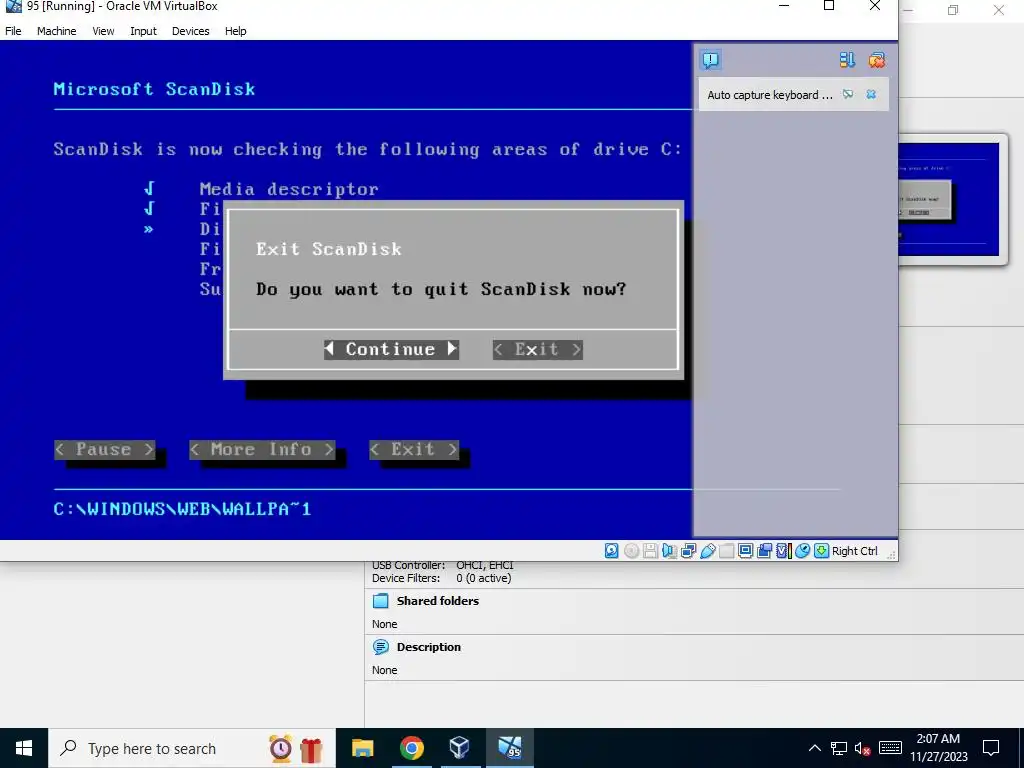Click the C:\WINDOWS\WEB\WALLPA~1 path text
Image resolution: width=1024 pixels, height=768 pixels.
pos(182,509)
